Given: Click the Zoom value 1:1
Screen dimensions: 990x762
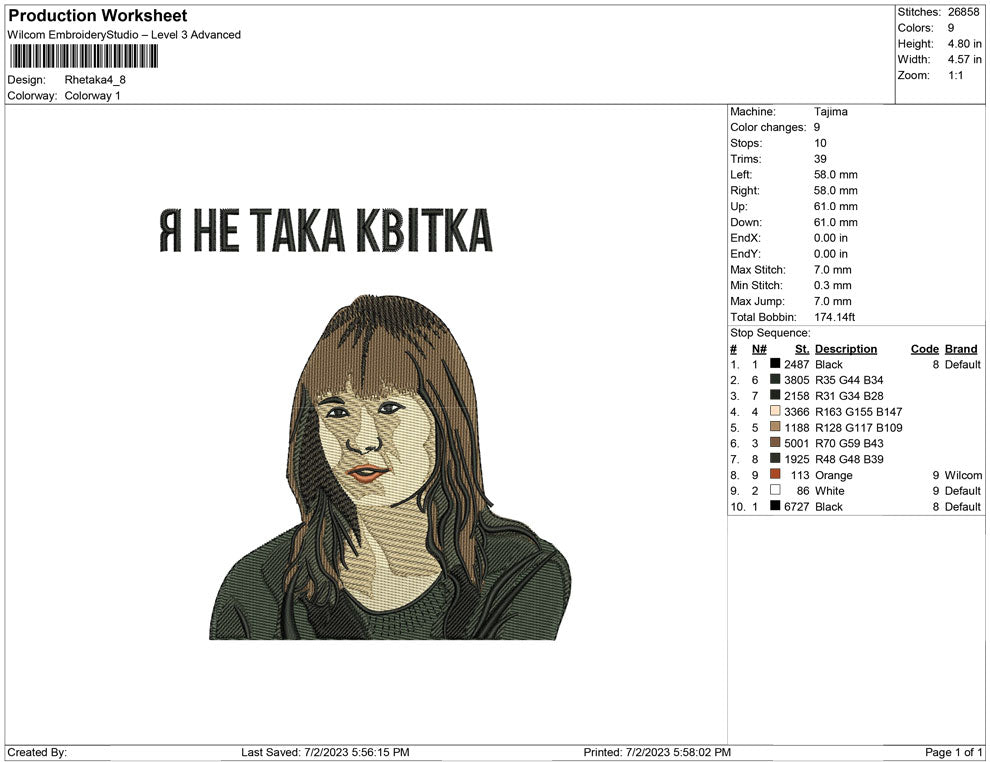Looking at the screenshot, I should pyautogui.click(x=955, y=76).
